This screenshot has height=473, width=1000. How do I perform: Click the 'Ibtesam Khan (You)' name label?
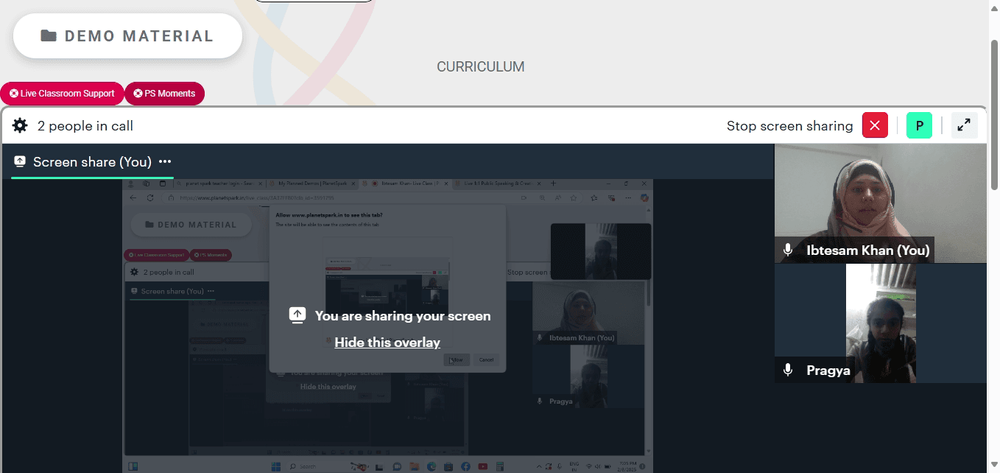click(867, 251)
